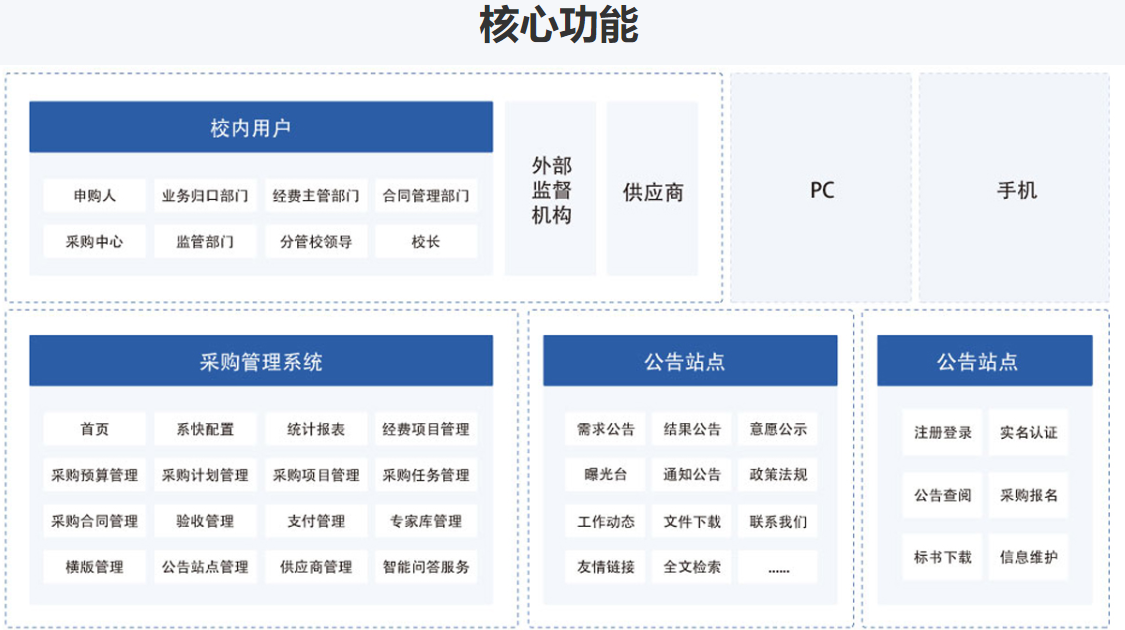
Task: Click the 供应商 panel
Action: [x=652, y=191]
